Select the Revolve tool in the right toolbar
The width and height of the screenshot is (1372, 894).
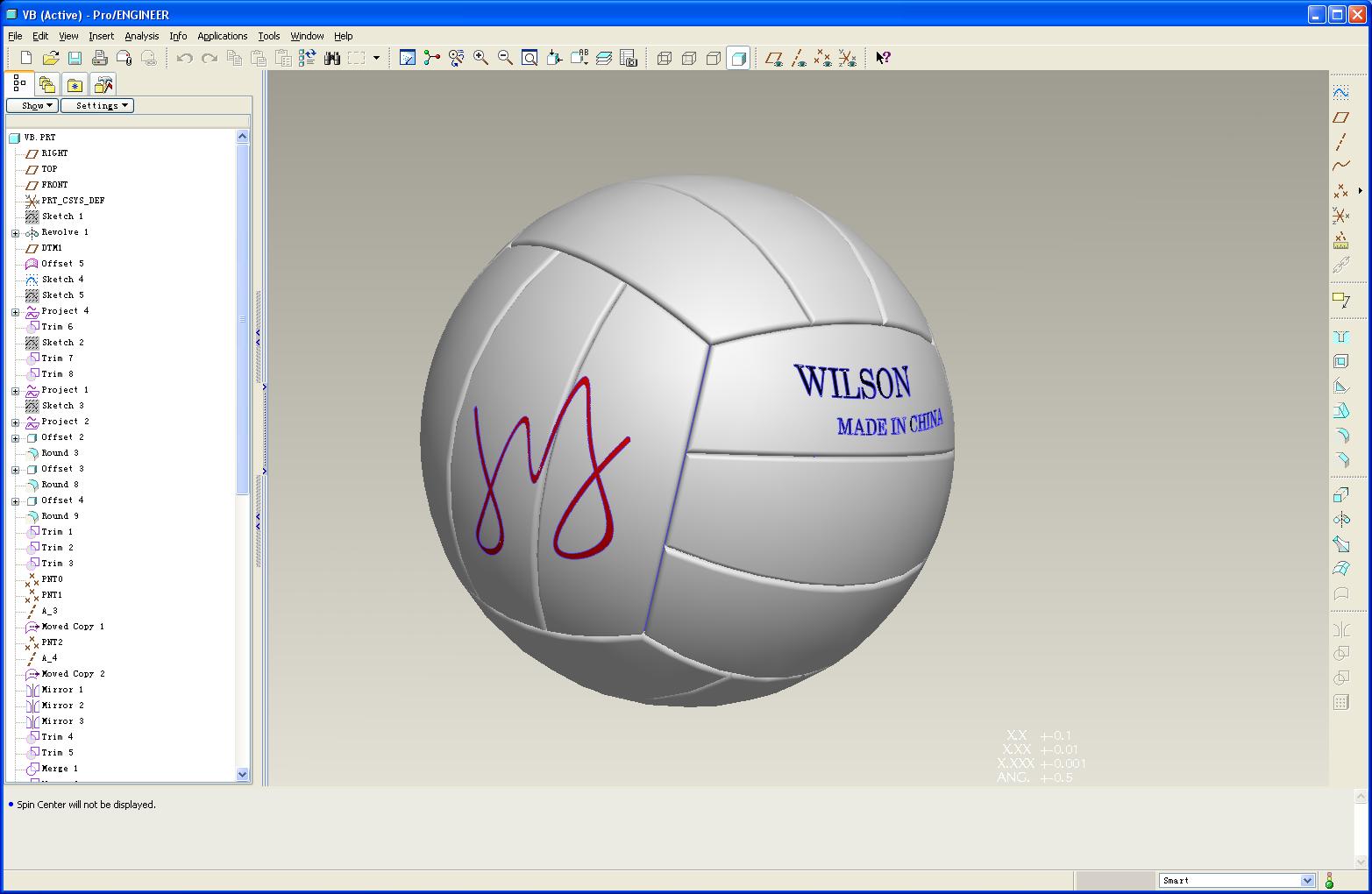[1340, 519]
